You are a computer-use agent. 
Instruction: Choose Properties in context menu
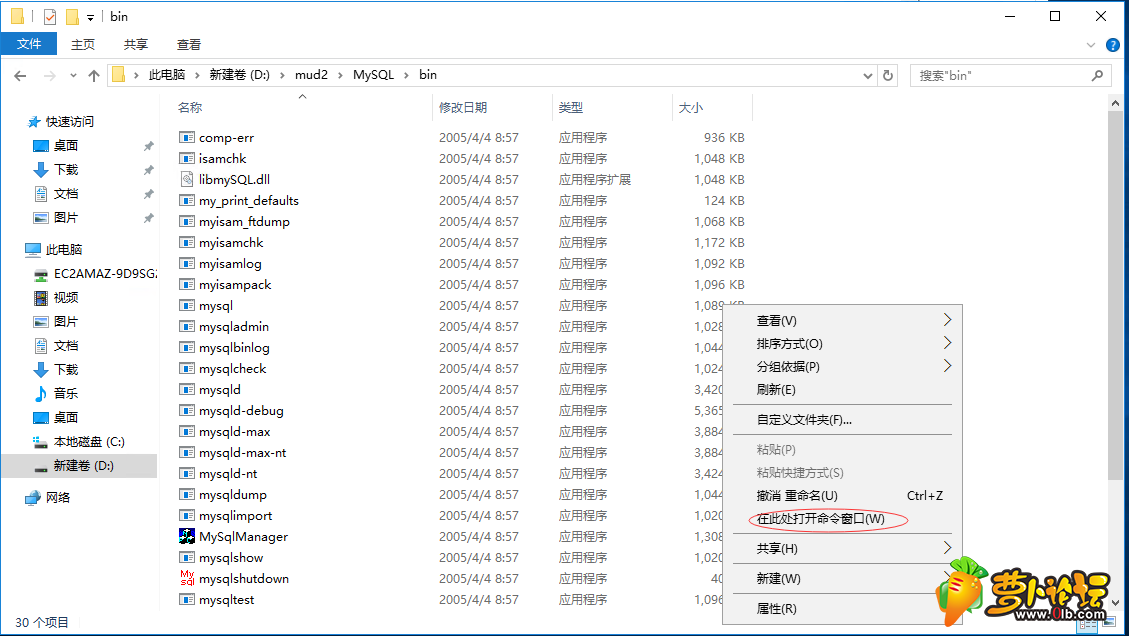(x=842, y=609)
